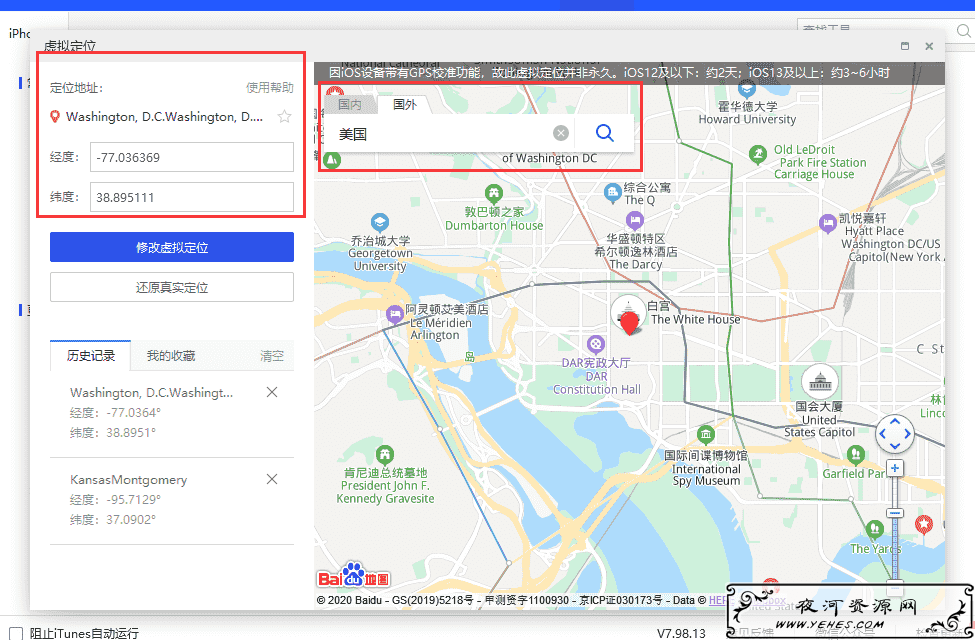The height and width of the screenshot is (640, 975).
Task: Click the map pan direction control
Action: click(895, 434)
